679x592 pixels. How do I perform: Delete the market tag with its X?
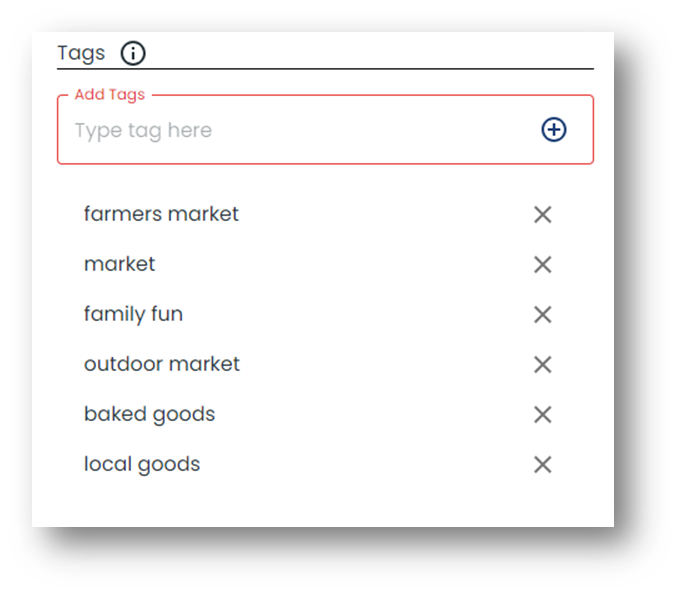coord(543,265)
